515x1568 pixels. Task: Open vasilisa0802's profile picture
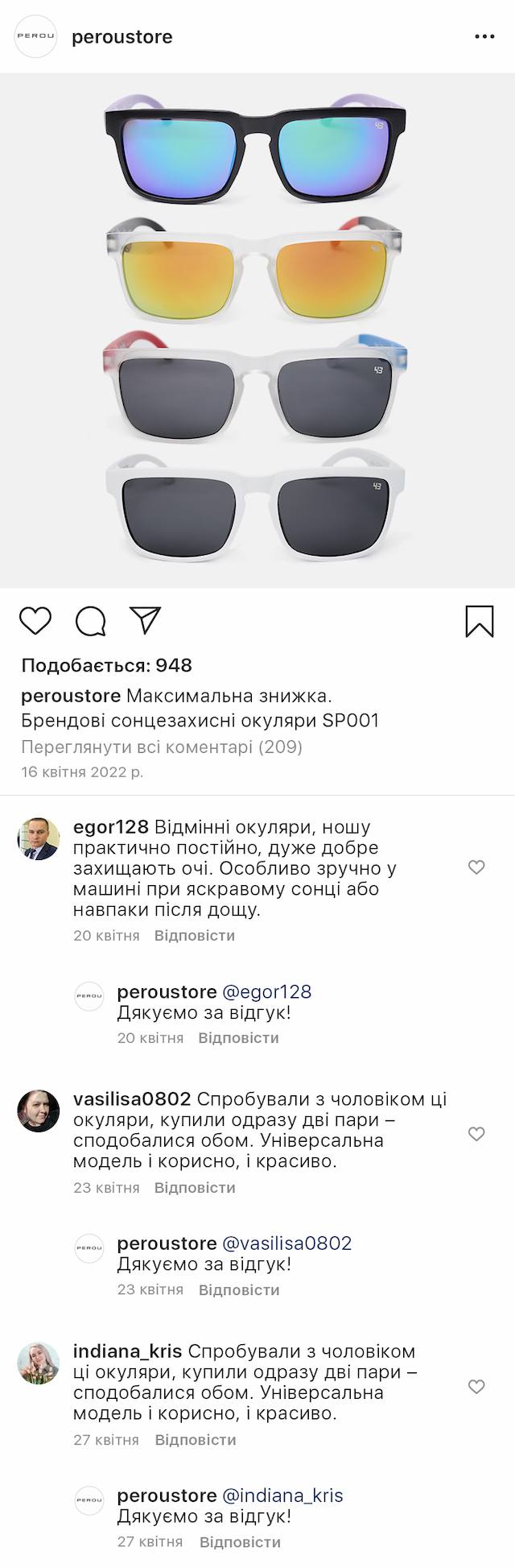39,1111
